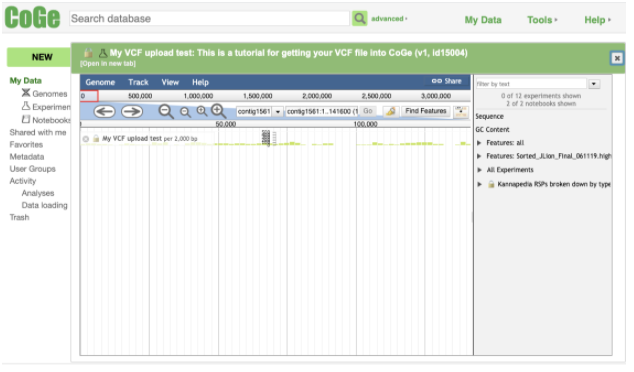Click the Share button

click(446, 81)
